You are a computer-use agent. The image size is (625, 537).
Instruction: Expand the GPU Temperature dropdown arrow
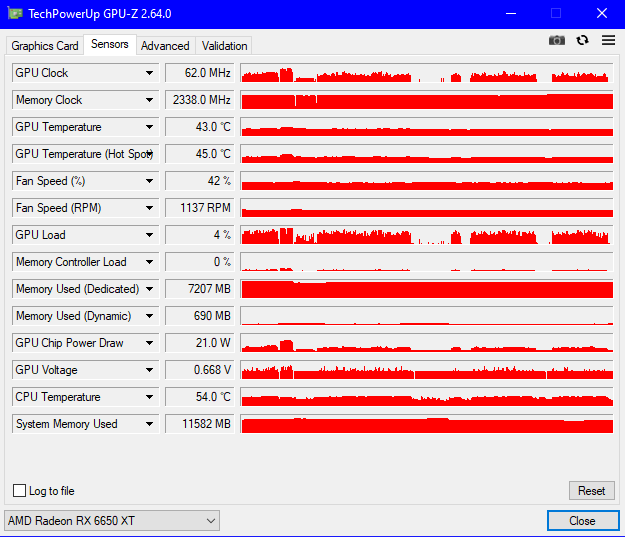point(149,127)
